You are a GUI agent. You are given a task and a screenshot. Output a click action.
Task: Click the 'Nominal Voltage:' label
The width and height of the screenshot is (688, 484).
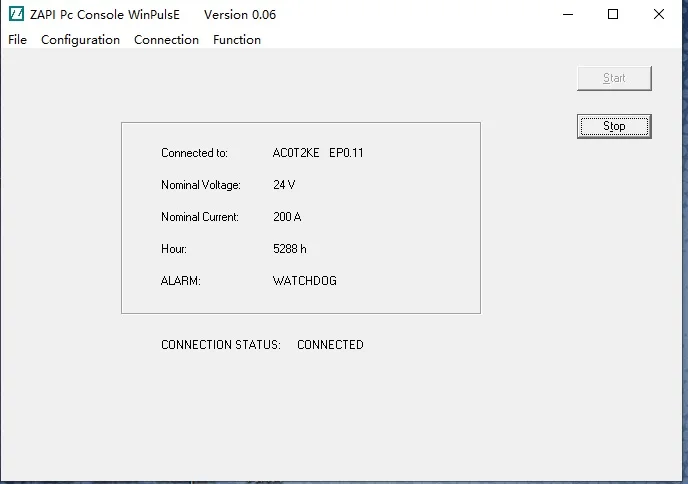tap(201, 185)
